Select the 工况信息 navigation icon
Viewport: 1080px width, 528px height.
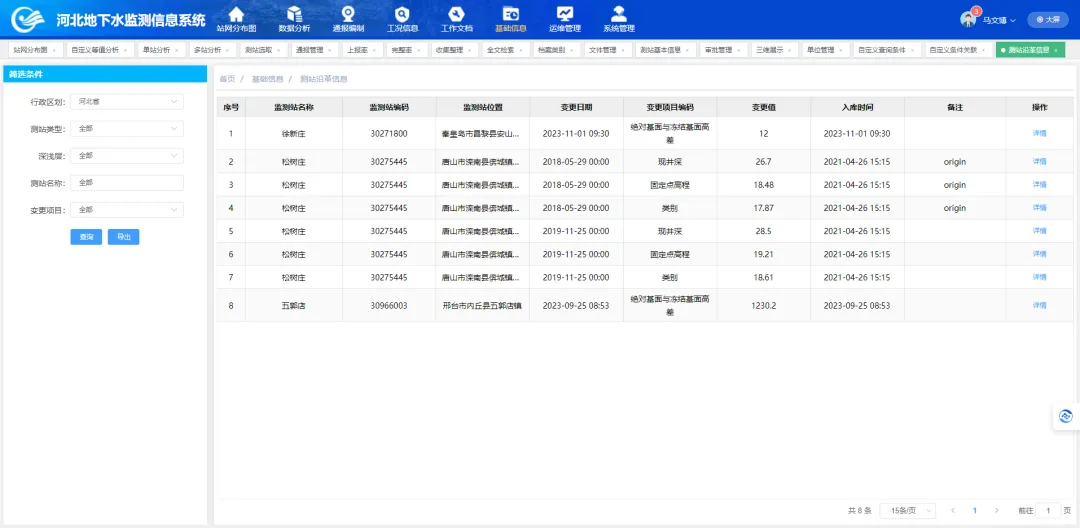coord(402,18)
